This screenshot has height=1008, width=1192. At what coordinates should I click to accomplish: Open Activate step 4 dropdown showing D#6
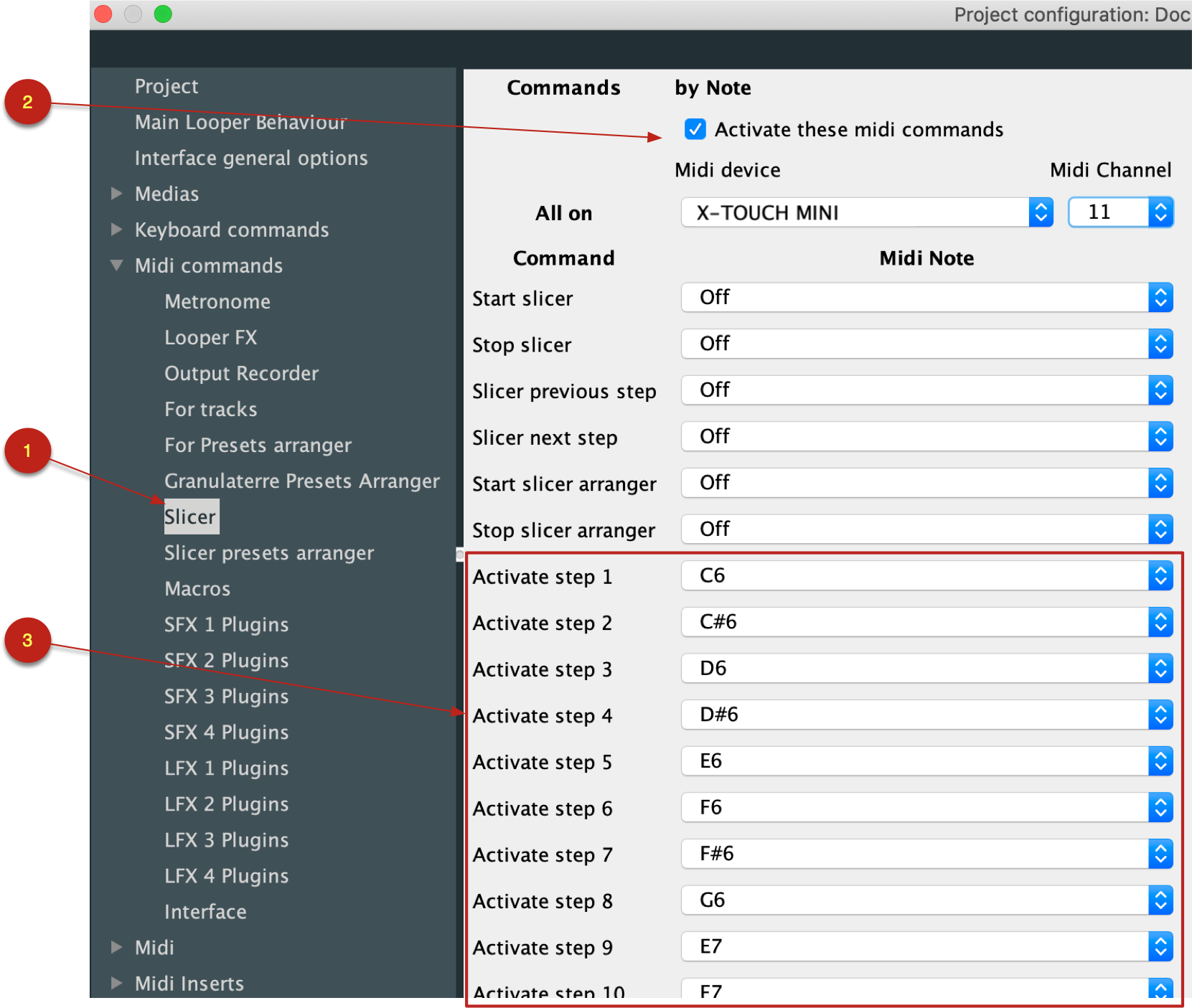click(x=926, y=715)
